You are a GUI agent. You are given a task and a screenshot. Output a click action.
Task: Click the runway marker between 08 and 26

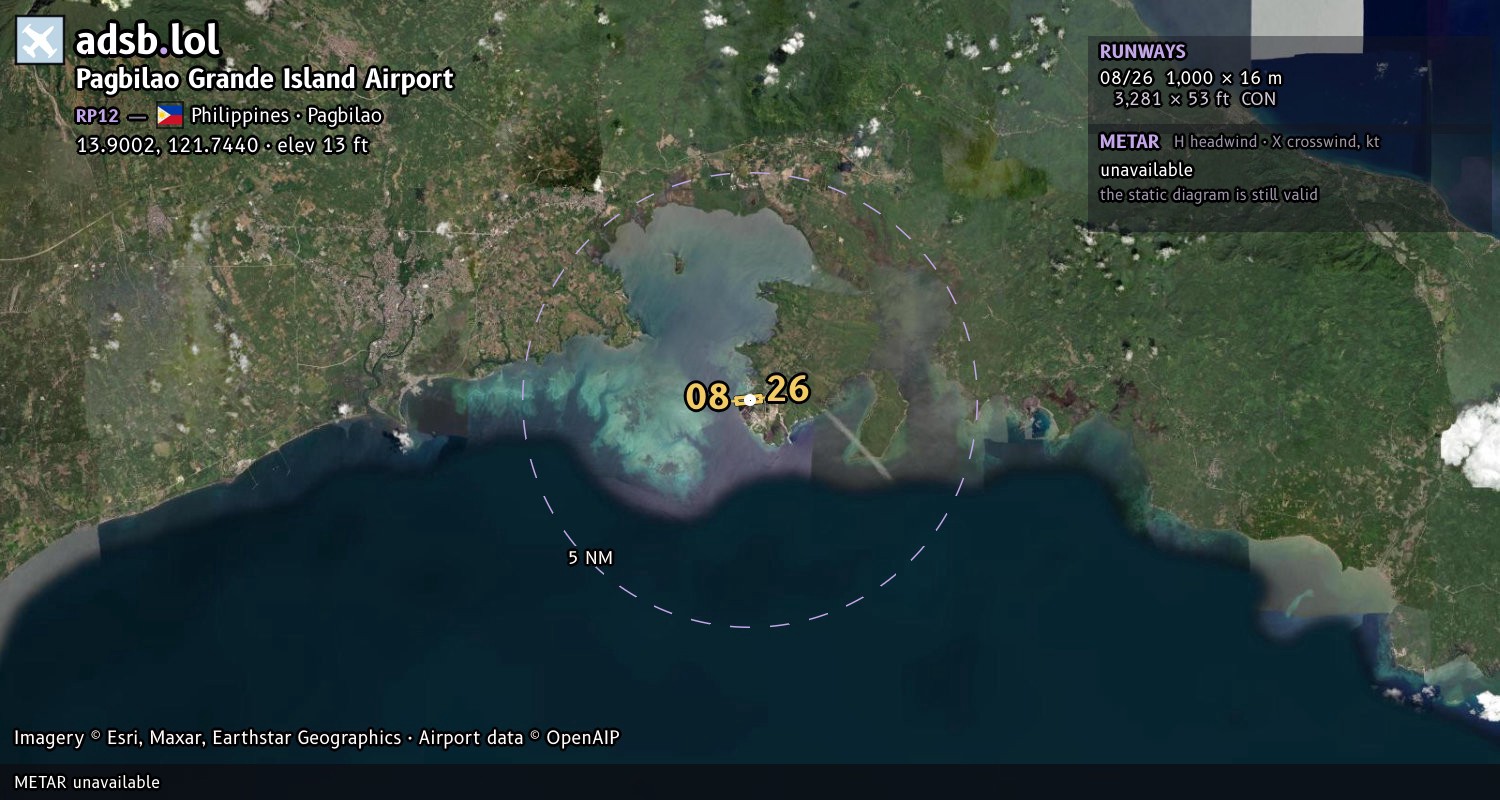pyautogui.click(x=749, y=399)
